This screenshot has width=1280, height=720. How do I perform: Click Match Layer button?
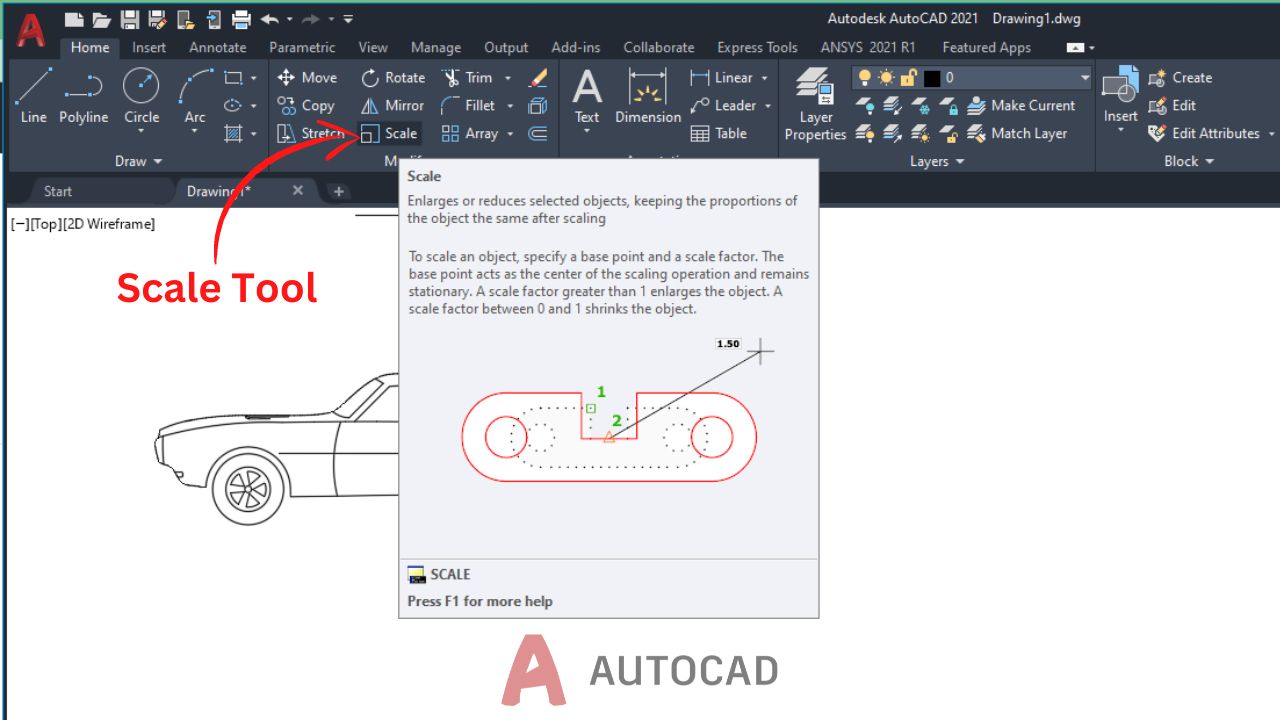pyautogui.click(x=1018, y=133)
